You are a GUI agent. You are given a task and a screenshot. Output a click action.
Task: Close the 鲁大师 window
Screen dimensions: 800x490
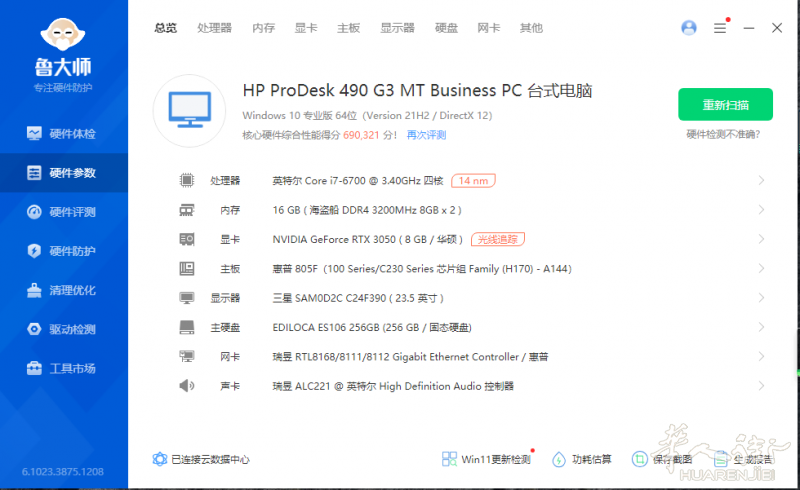tap(777, 28)
